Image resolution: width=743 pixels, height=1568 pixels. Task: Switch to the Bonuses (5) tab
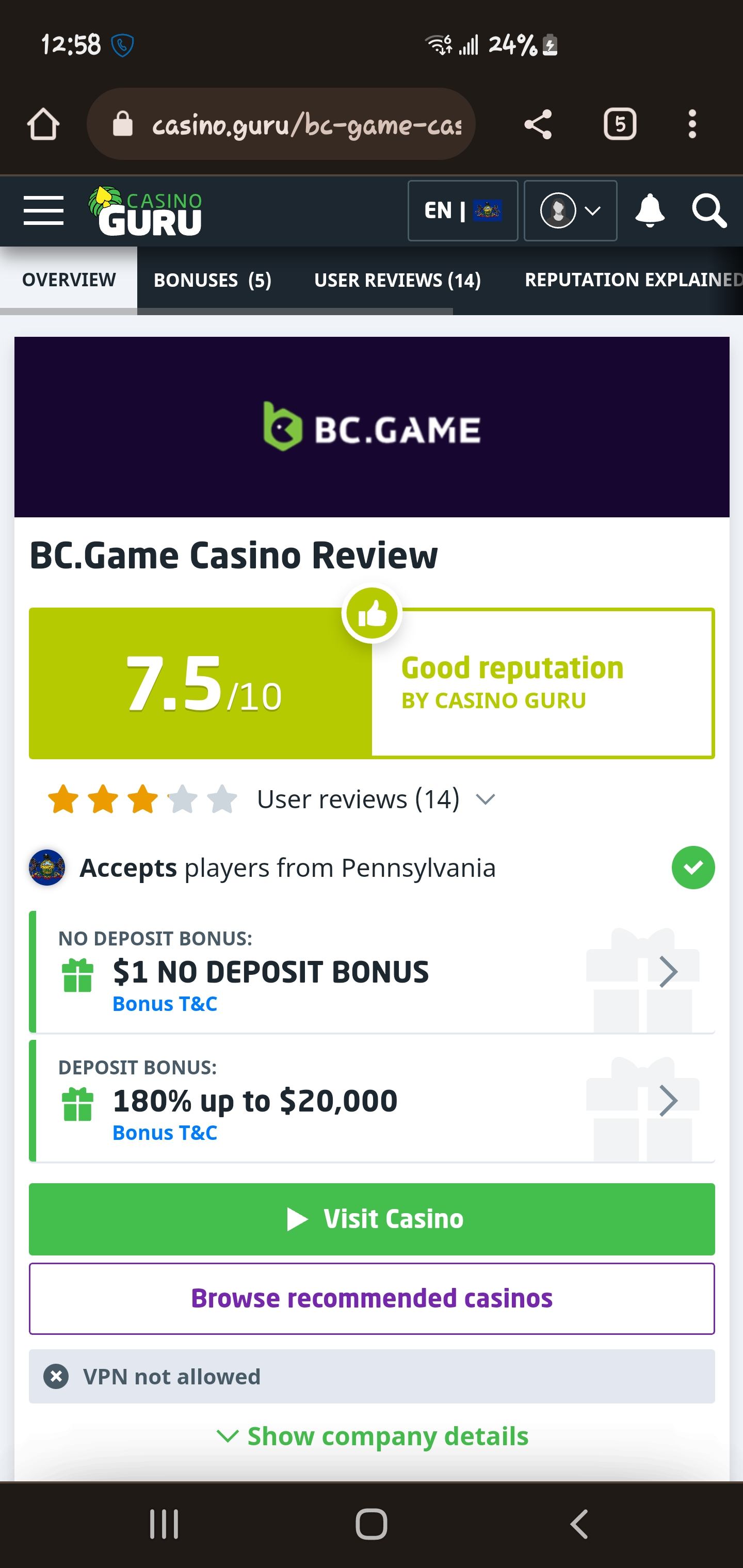[212, 280]
